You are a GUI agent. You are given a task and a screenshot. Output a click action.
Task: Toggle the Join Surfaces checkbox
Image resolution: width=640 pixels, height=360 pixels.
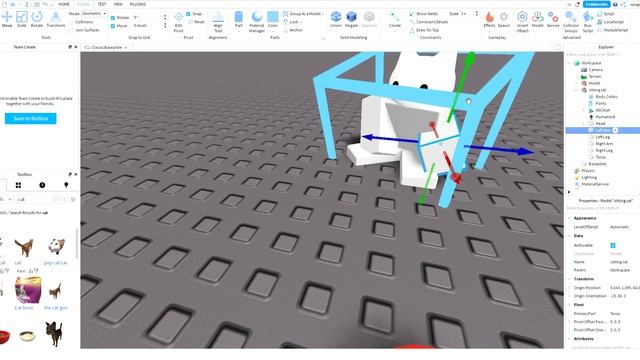pyautogui.click(x=72, y=30)
